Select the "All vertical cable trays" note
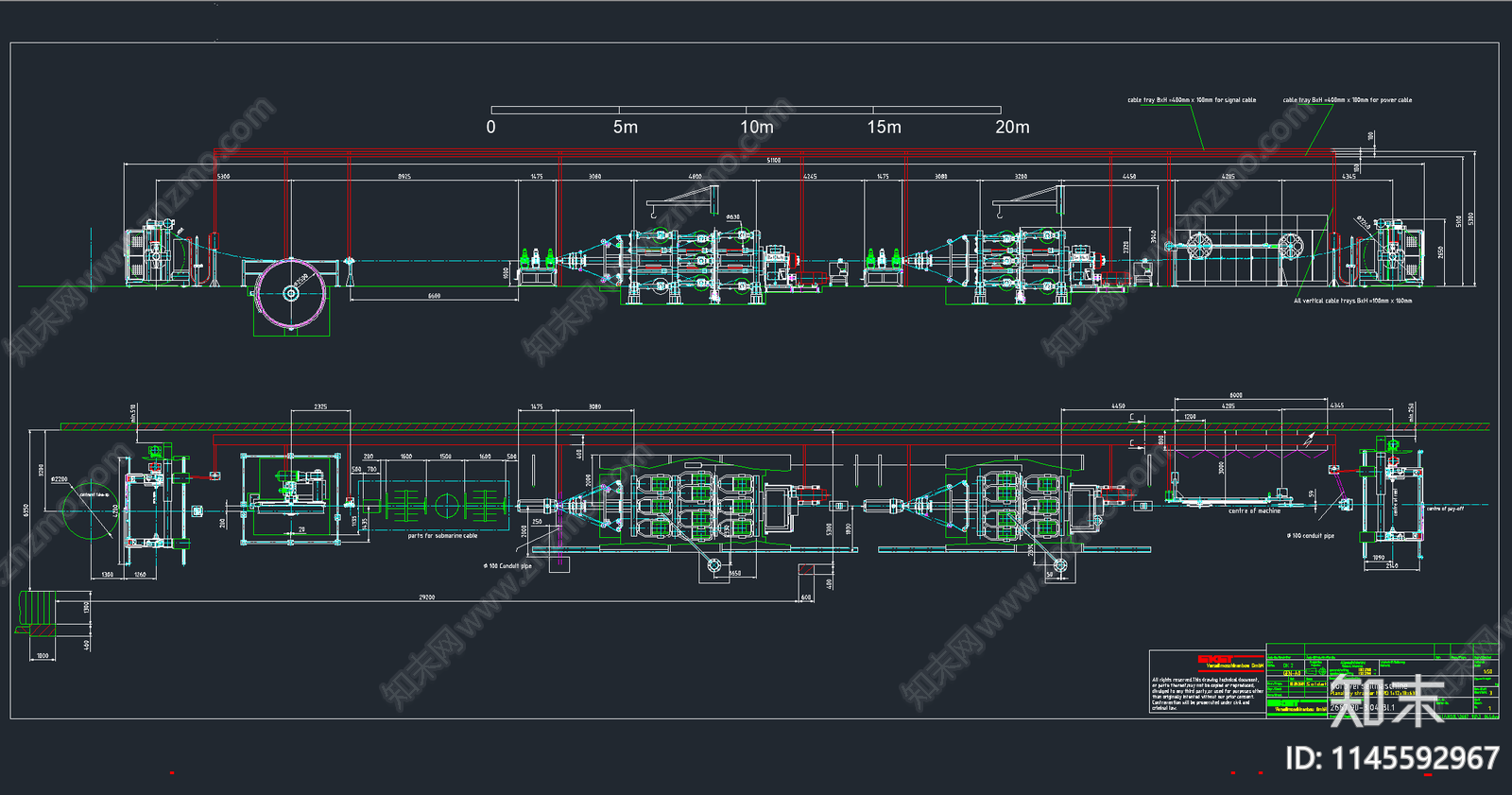 1353,301
